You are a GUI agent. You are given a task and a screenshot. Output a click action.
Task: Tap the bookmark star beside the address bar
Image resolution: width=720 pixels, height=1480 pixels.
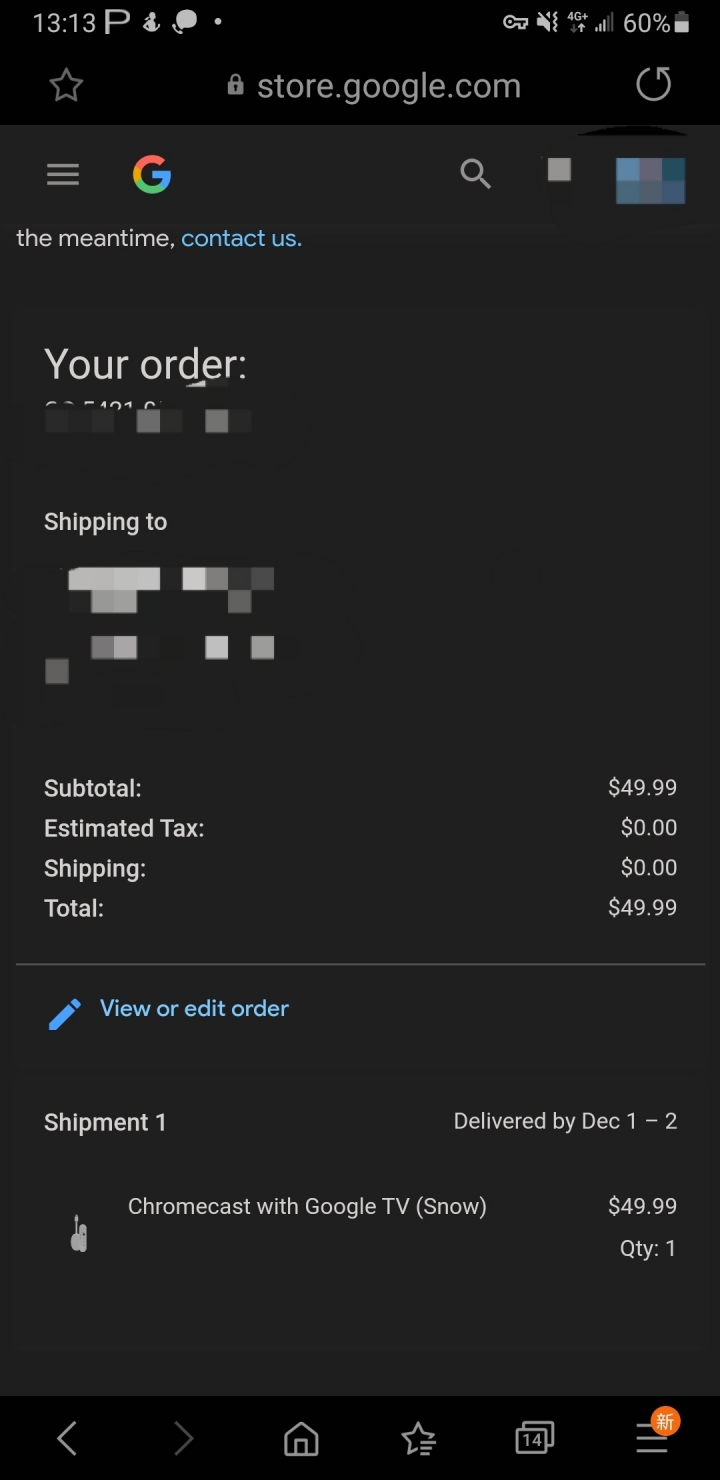tap(66, 86)
